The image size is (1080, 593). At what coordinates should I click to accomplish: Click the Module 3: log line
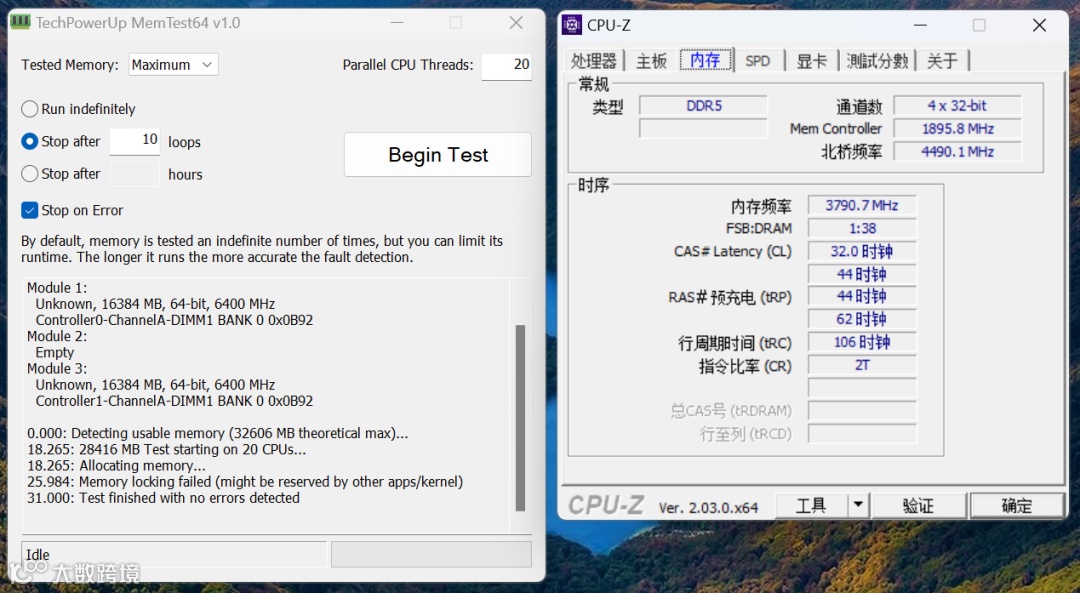click(x=57, y=368)
